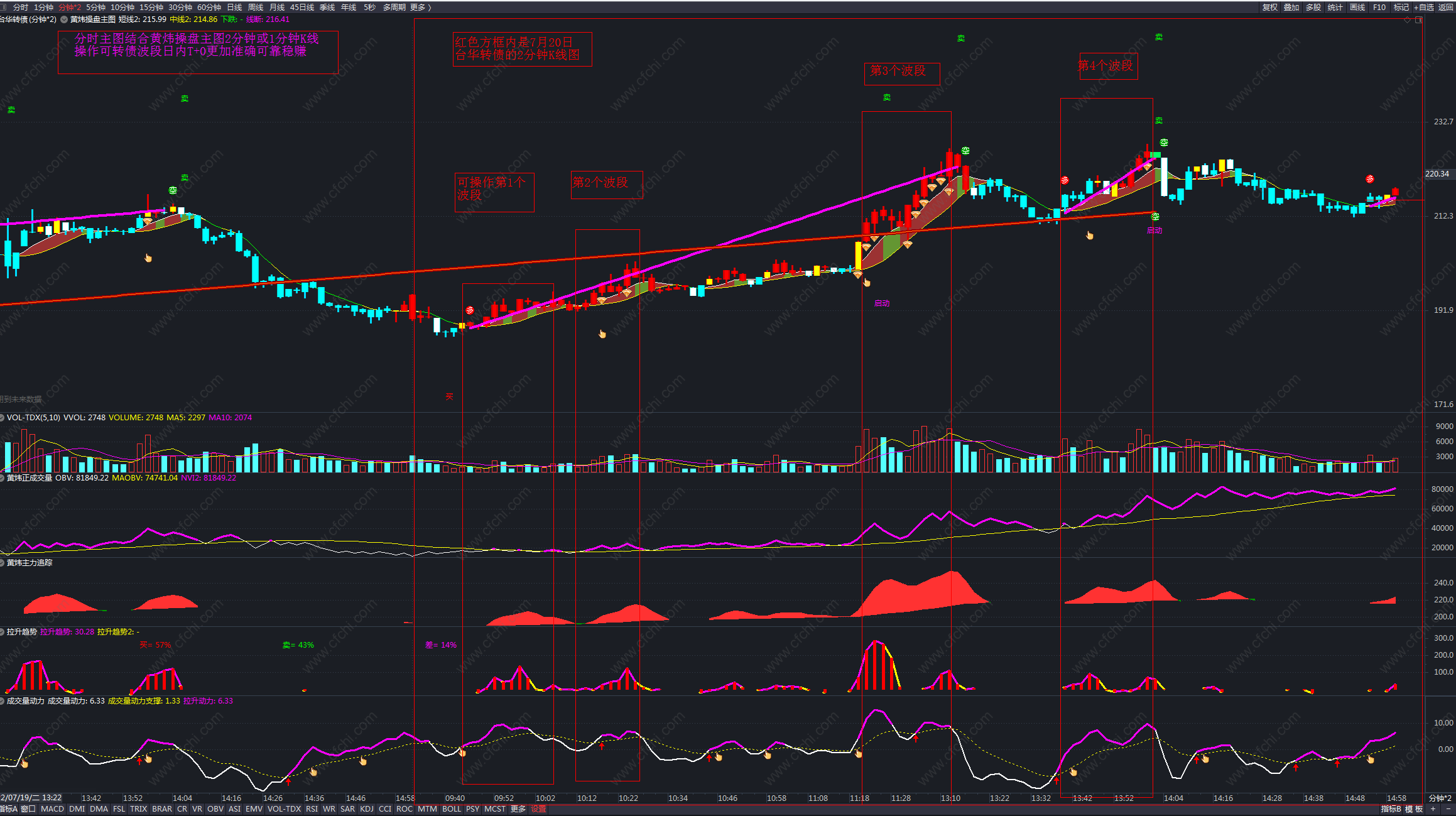
Task: Click the 黄炜主力追踪 panel circle icon
Action: 3,563
